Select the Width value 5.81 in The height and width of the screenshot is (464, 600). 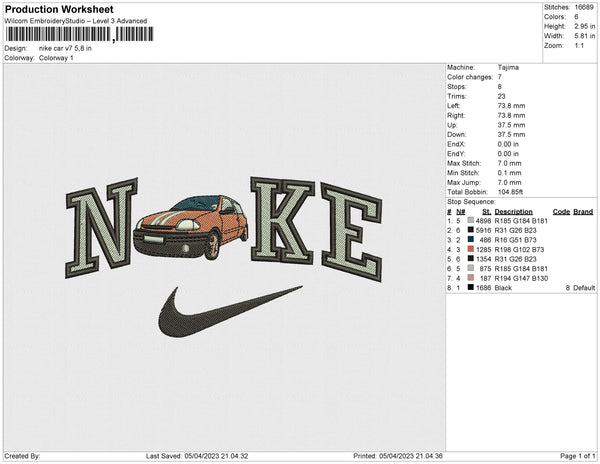pyautogui.click(x=585, y=36)
